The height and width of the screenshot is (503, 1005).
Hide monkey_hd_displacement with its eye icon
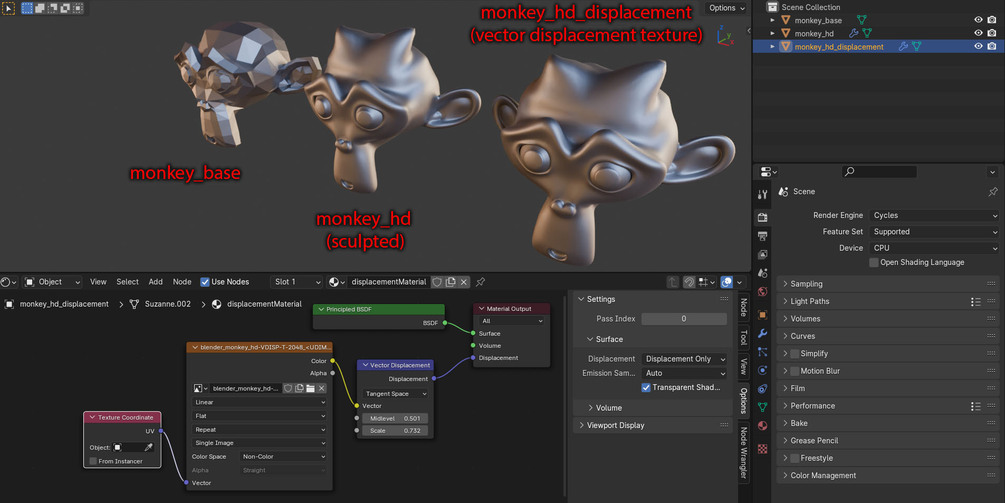[978, 47]
